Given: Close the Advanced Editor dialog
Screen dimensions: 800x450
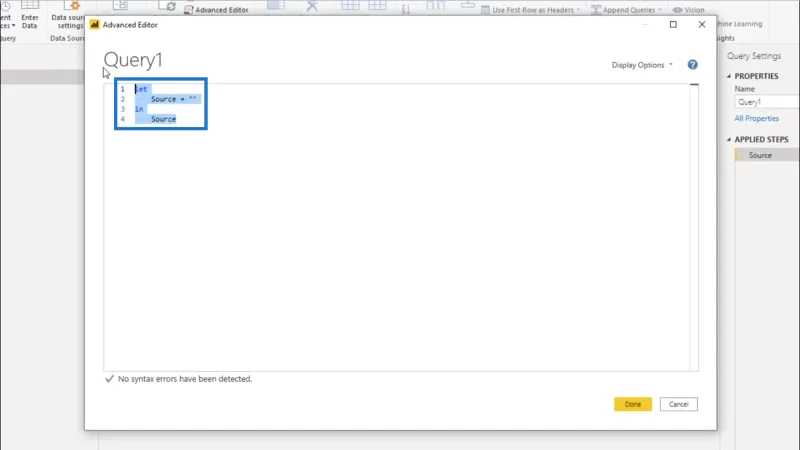Looking at the screenshot, I should (x=702, y=24).
